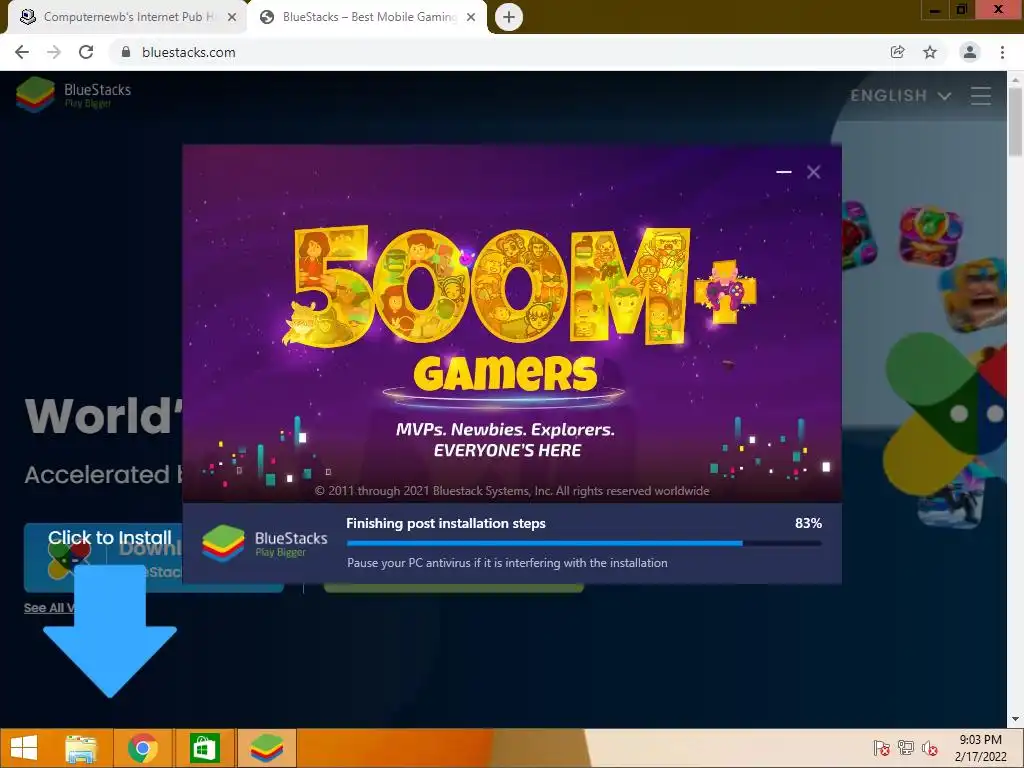Image resolution: width=1024 pixels, height=768 pixels.
Task: Open the Chrome profile avatar
Action: pyautogui.click(x=970, y=52)
